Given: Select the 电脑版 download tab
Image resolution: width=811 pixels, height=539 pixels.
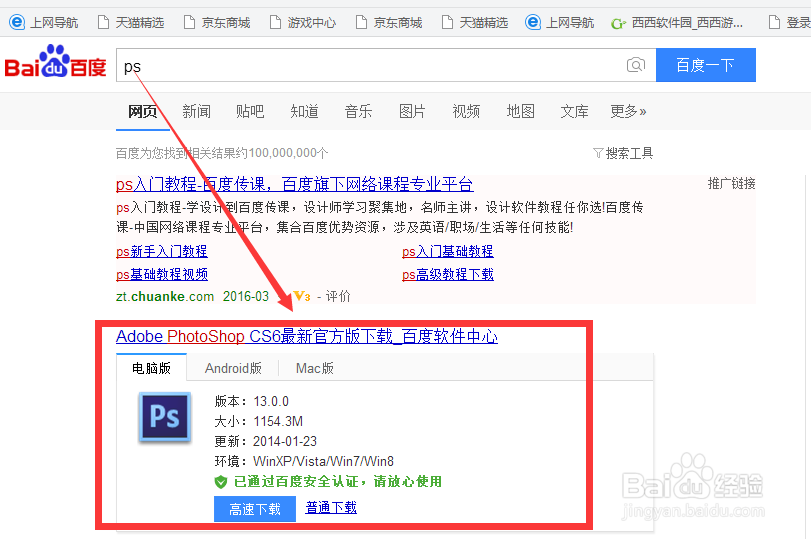Looking at the screenshot, I should tap(152, 368).
